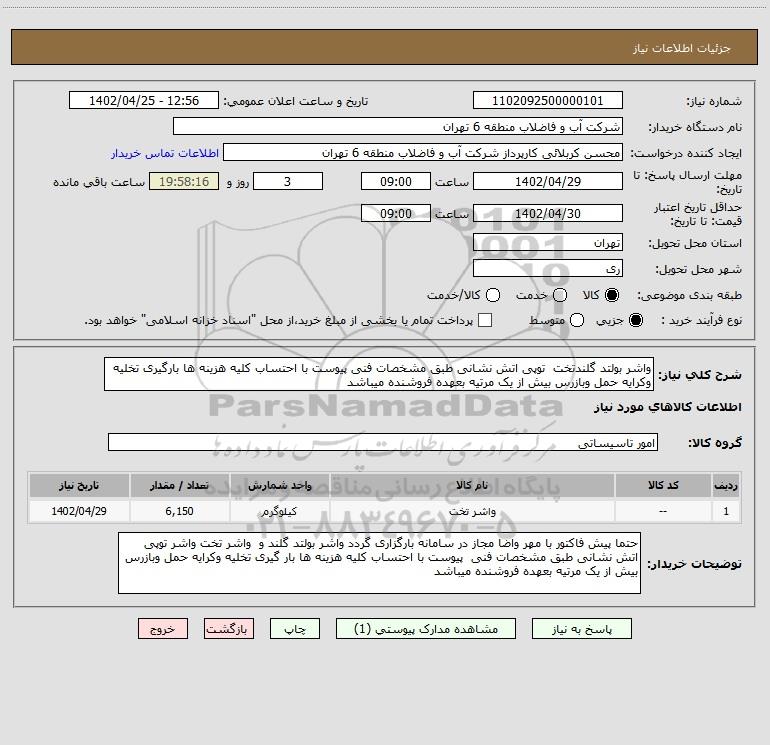The width and height of the screenshot is (770, 745).
Task: Click the unit cell کیلوگرم
Action: [x=279, y=511]
